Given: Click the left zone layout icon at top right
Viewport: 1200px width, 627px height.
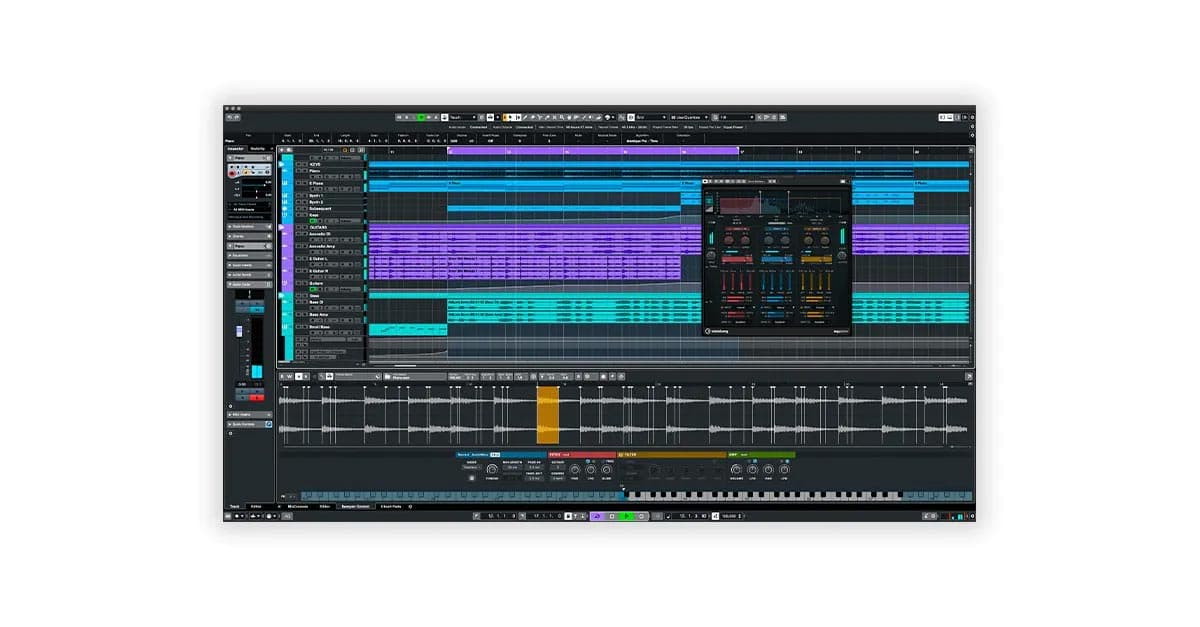Looking at the screenshot, I should coord(942,117).
